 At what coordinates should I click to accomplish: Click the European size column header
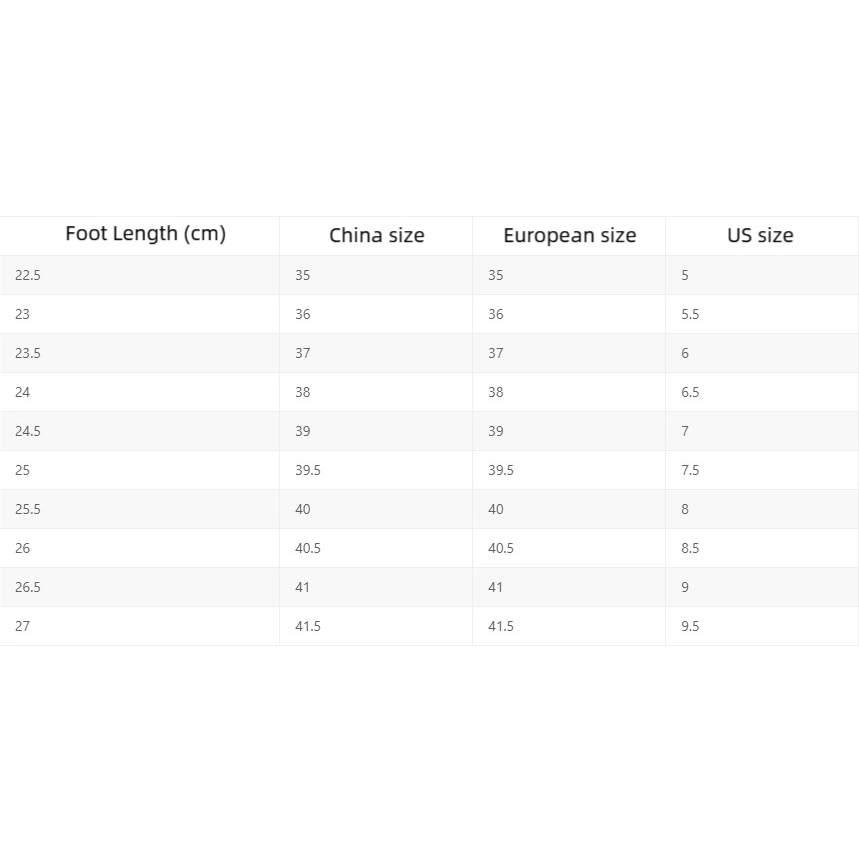[x=569, y=236]
